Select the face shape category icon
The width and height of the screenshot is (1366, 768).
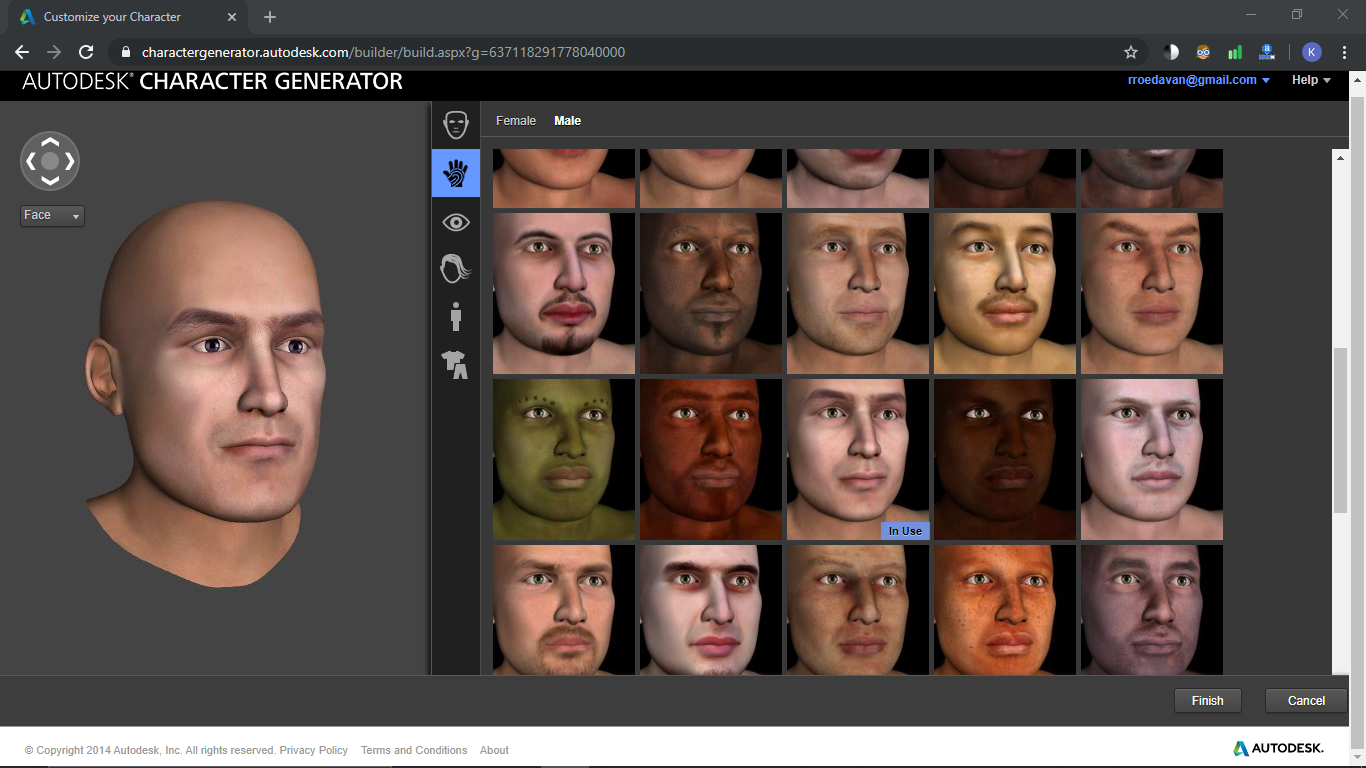(x=455, y=124)
